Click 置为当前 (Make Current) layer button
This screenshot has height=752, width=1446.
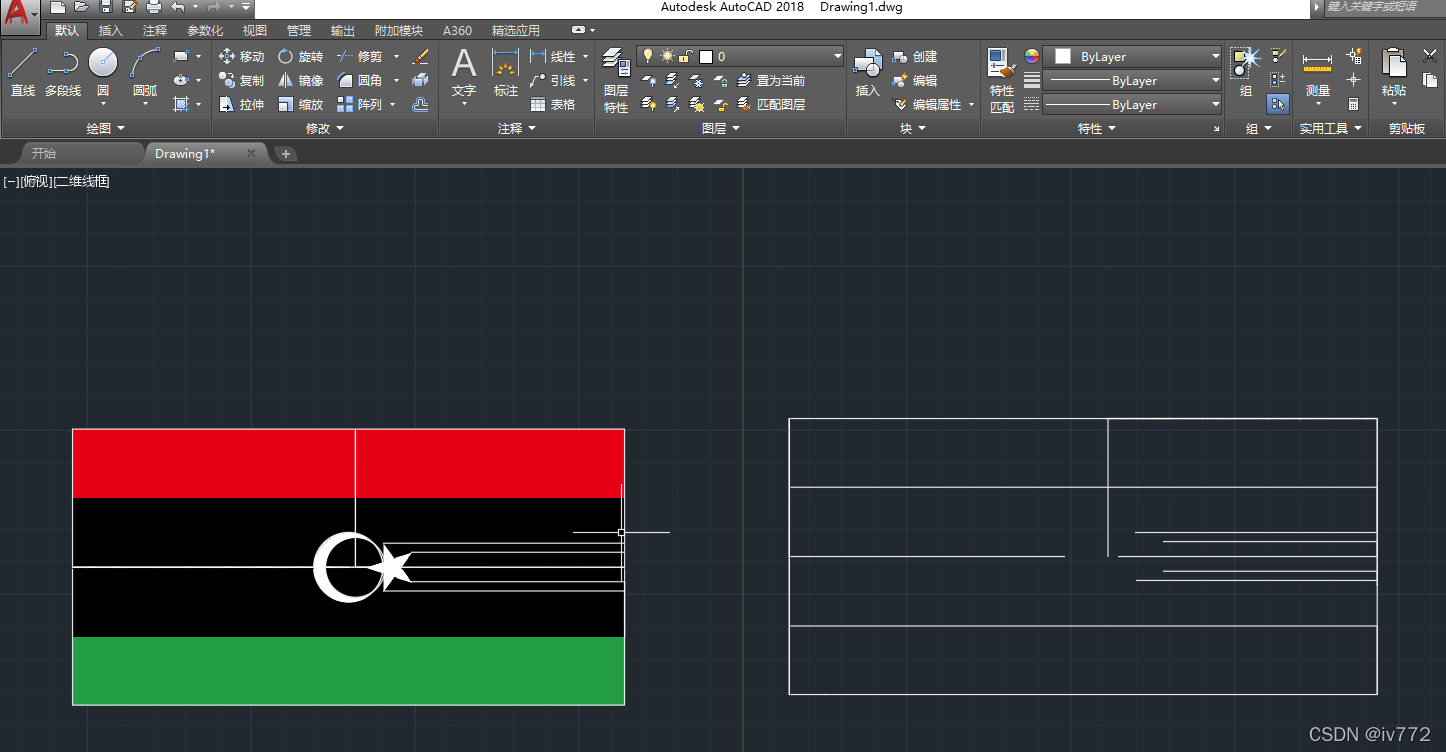point(771,80)
